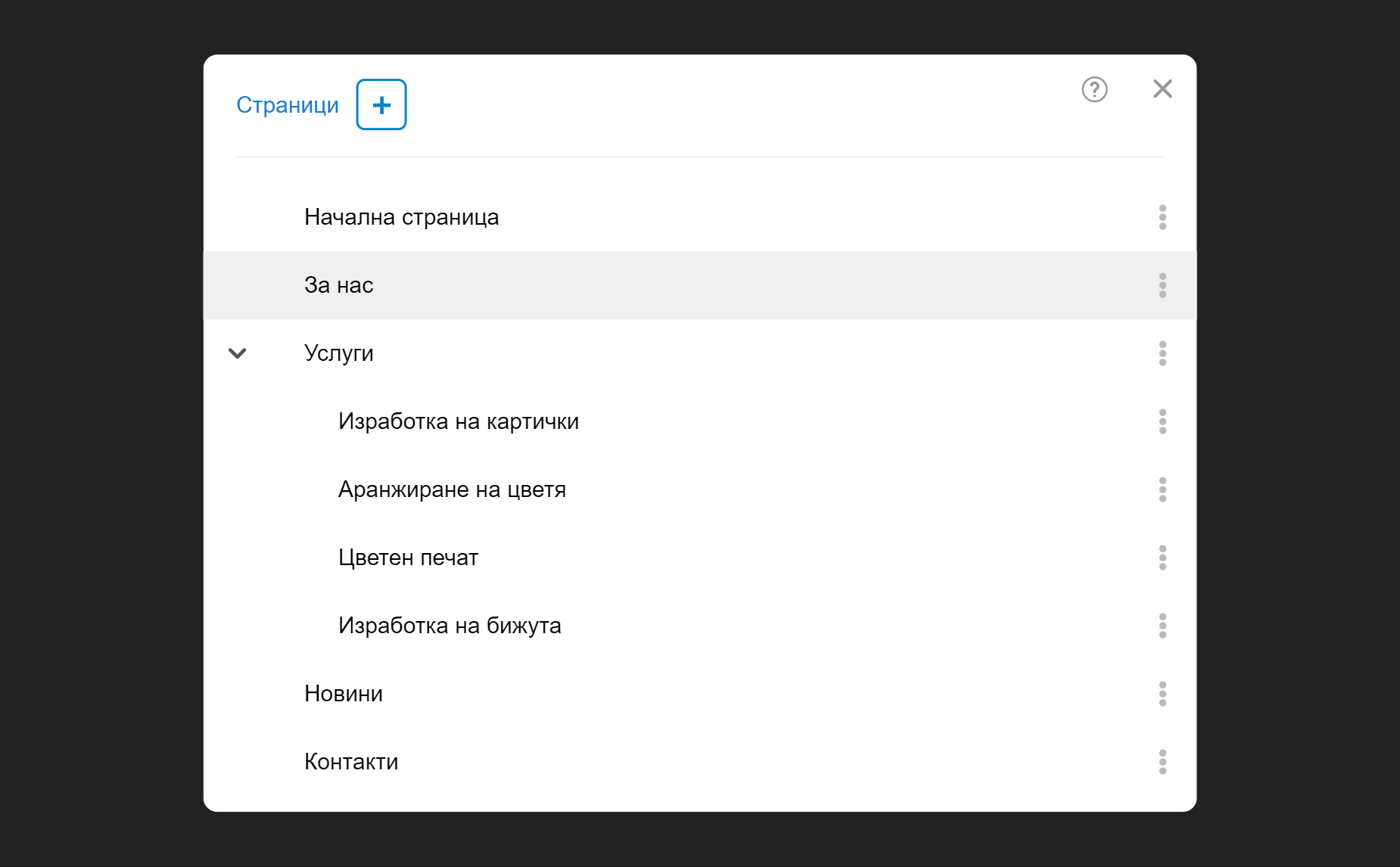This screenshot has width=1400, height=867.
Task: Open options menu for За нас
Action: (x=1162, y=285)
